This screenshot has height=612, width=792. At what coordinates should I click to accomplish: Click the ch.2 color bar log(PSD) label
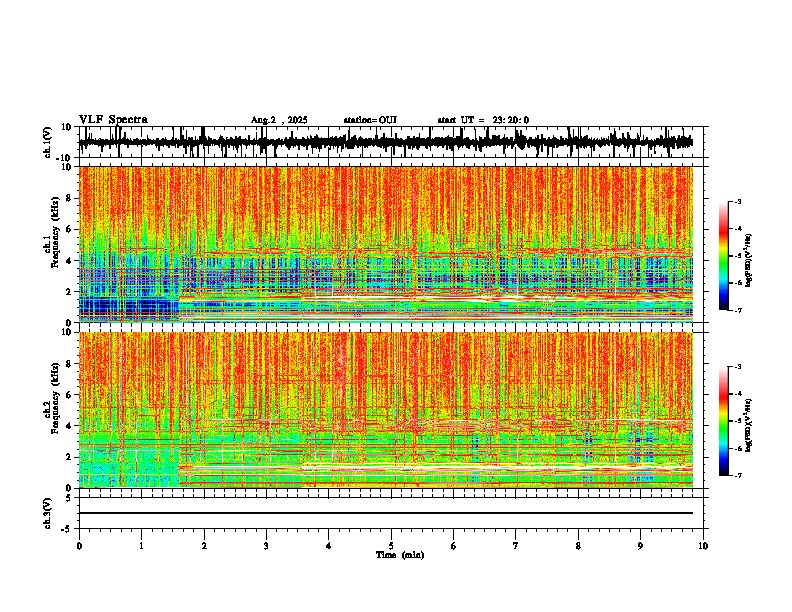[749, 425]
